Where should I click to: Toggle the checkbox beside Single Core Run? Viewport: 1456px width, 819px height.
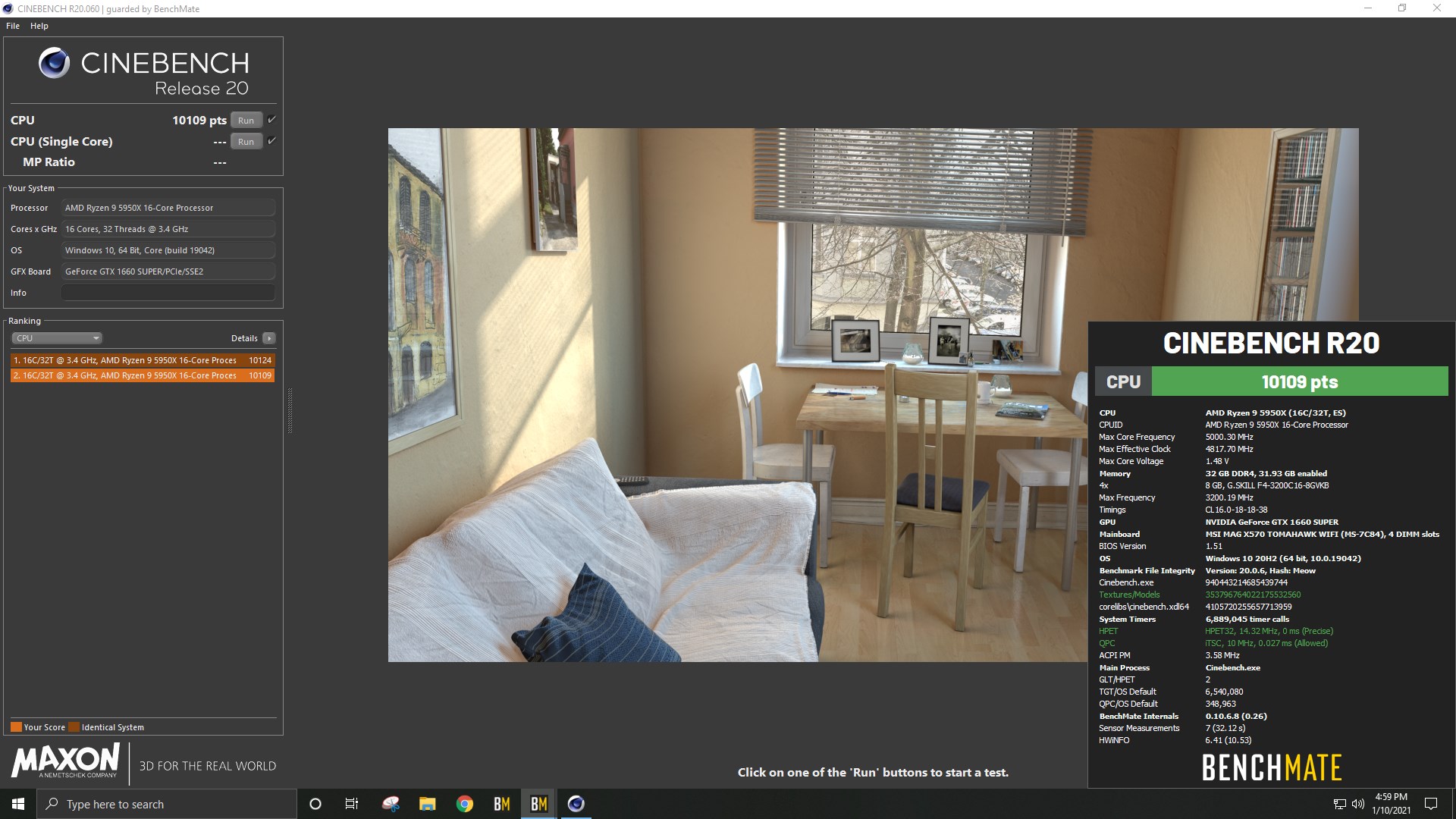(271, 141)
